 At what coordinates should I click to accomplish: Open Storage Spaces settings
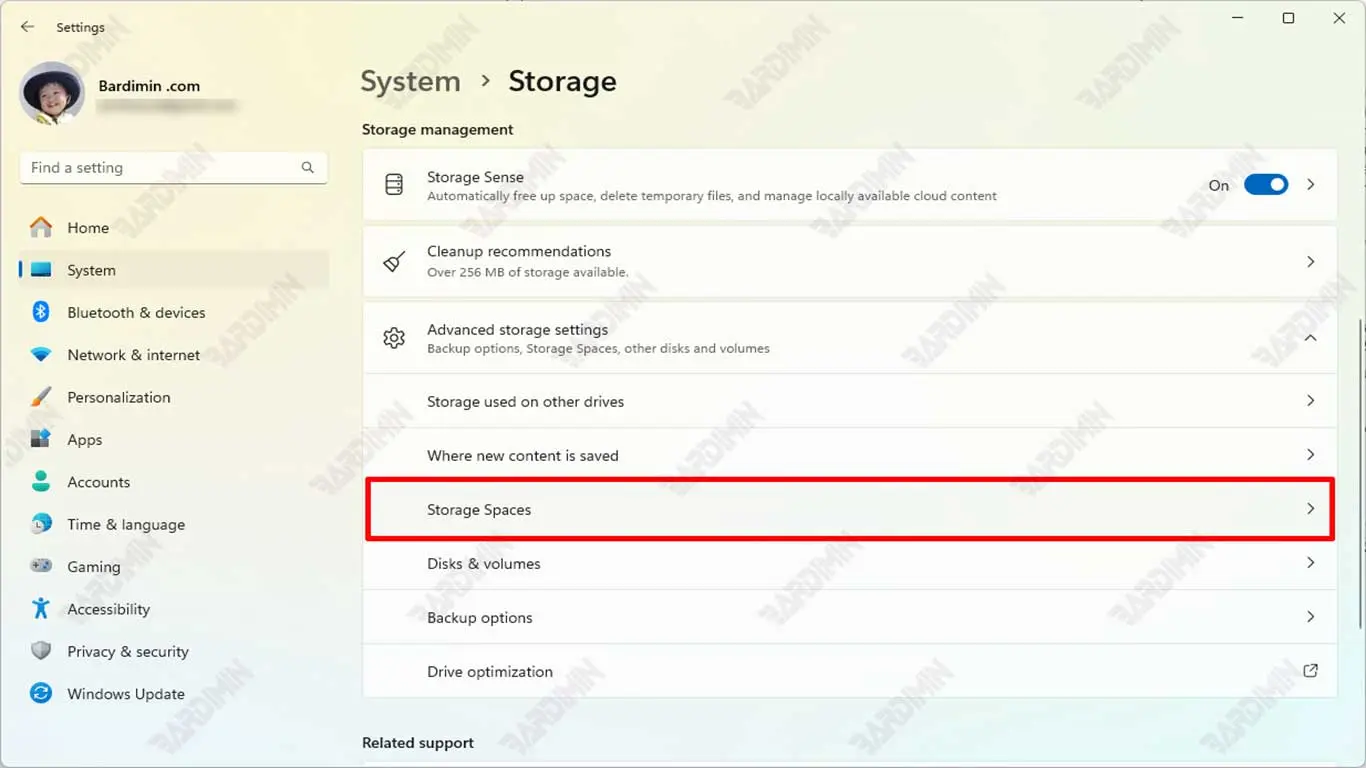pos(849,510)
